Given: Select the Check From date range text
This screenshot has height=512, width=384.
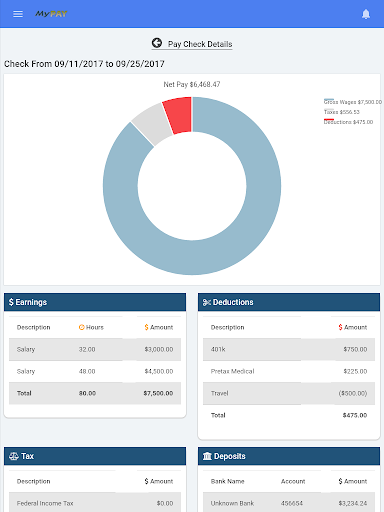Looking at the screenshot, I should pyautogui.click(x=84, y=64).
